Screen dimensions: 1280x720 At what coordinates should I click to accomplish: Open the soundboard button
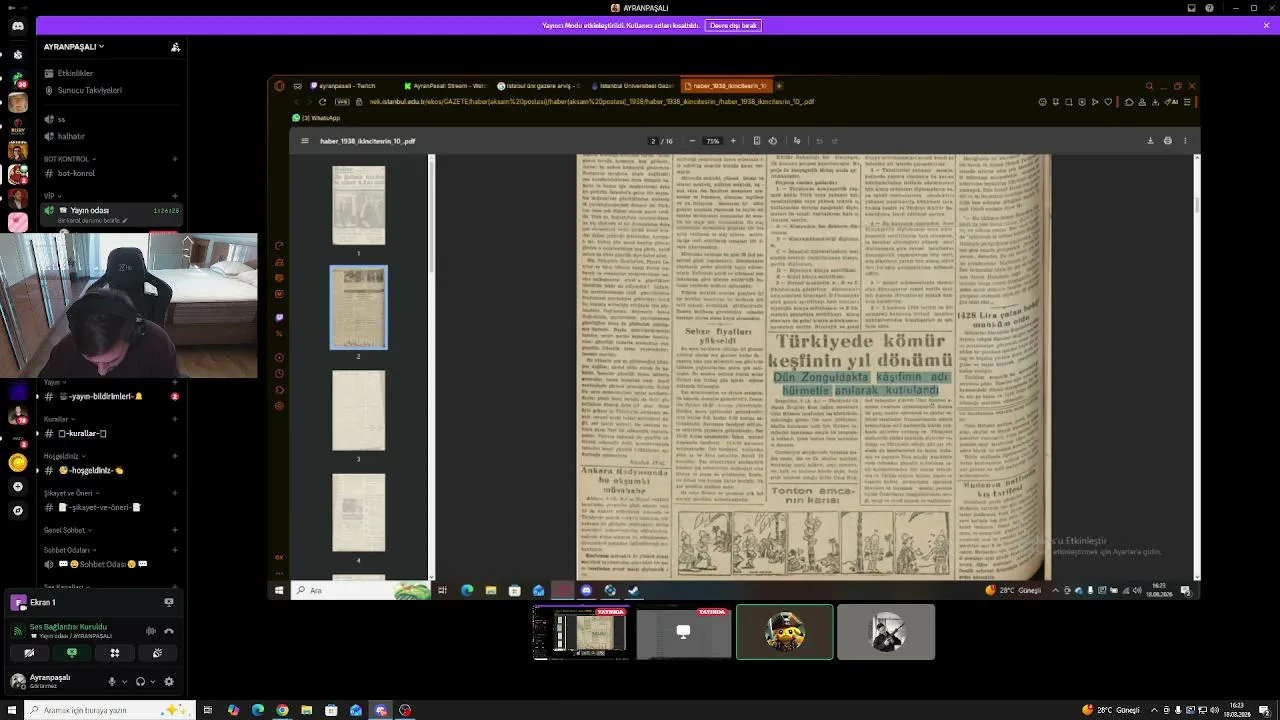[157, 653]
